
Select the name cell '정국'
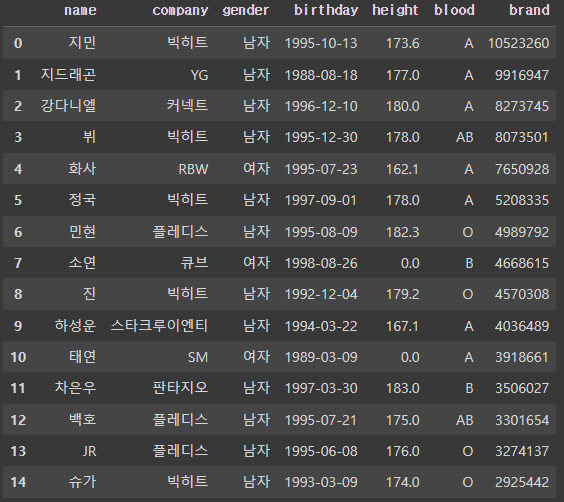point(82,200)
